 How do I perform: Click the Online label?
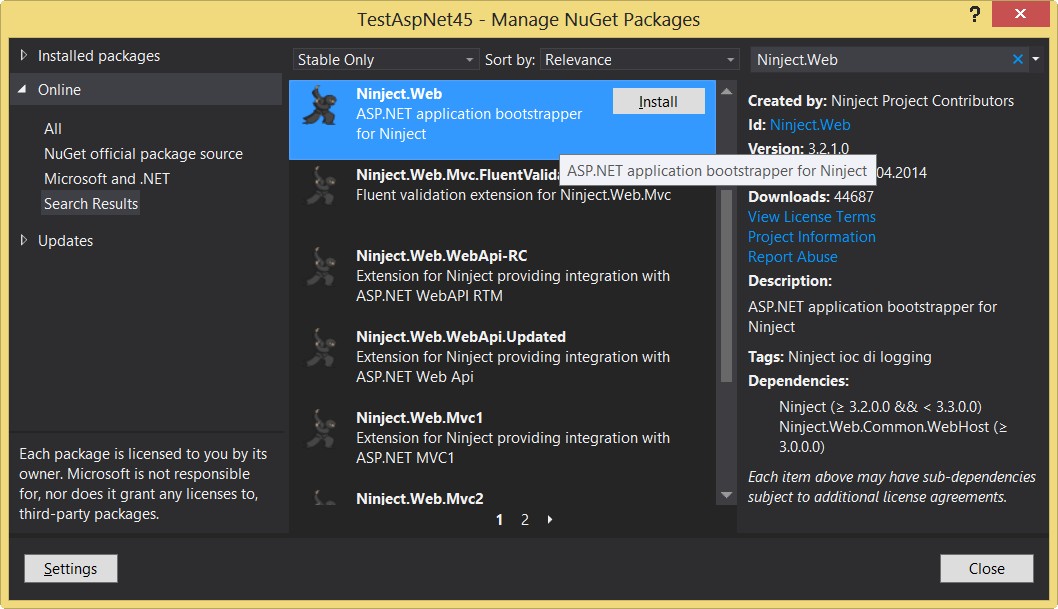(x=59, y=90)
